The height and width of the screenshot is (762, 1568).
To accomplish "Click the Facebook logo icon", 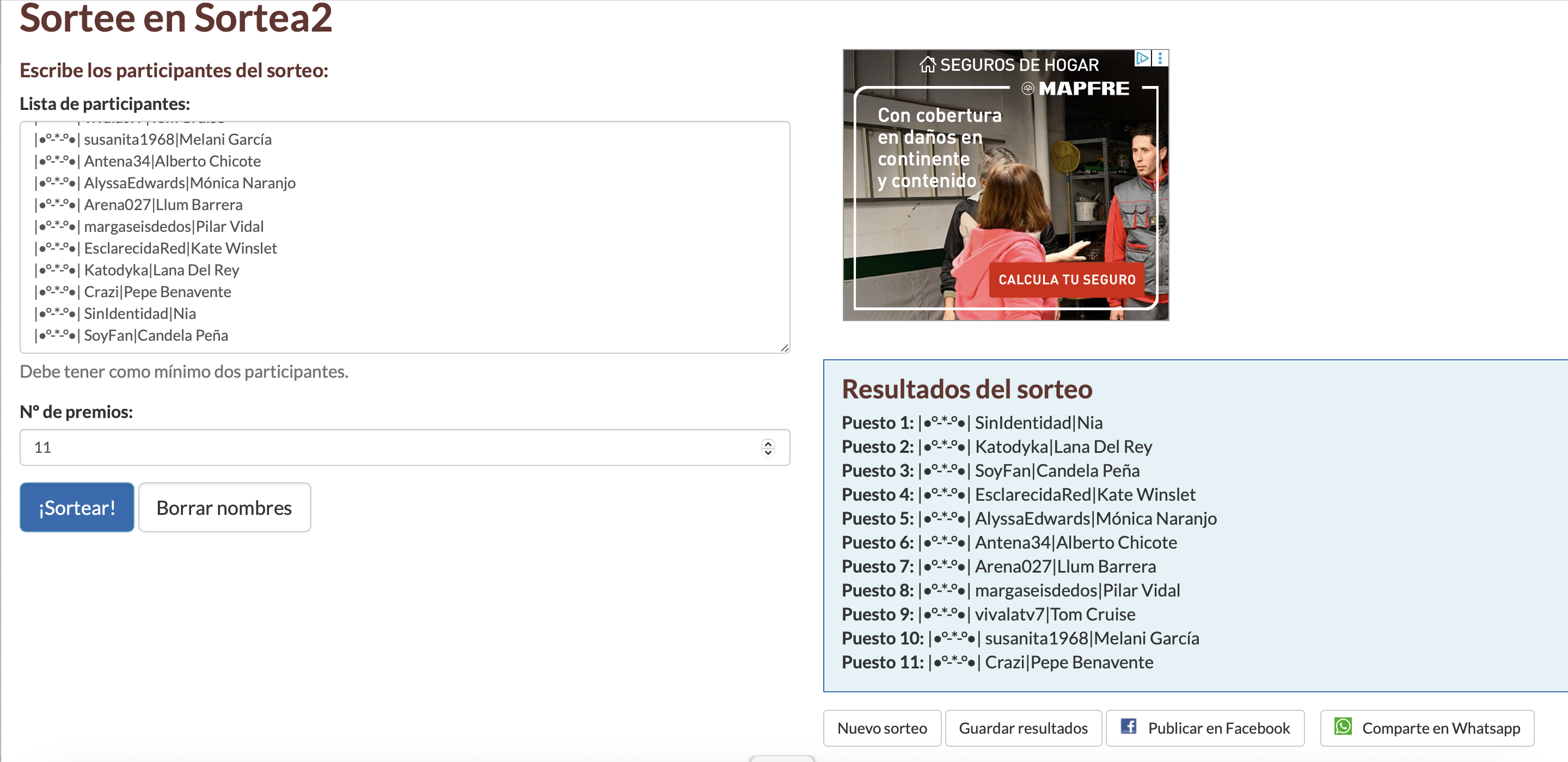I will tap(1128, 727).
